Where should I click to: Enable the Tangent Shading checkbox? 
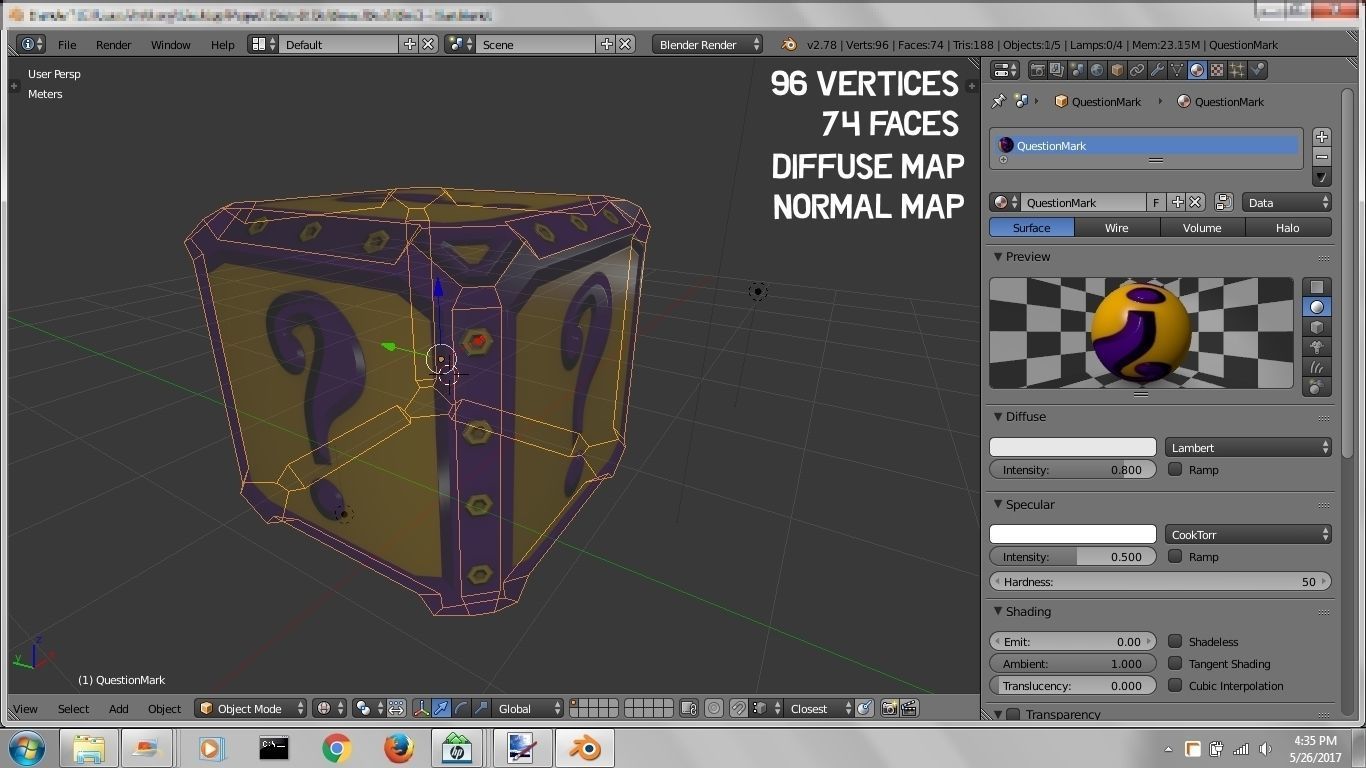tap(1175, 663)
